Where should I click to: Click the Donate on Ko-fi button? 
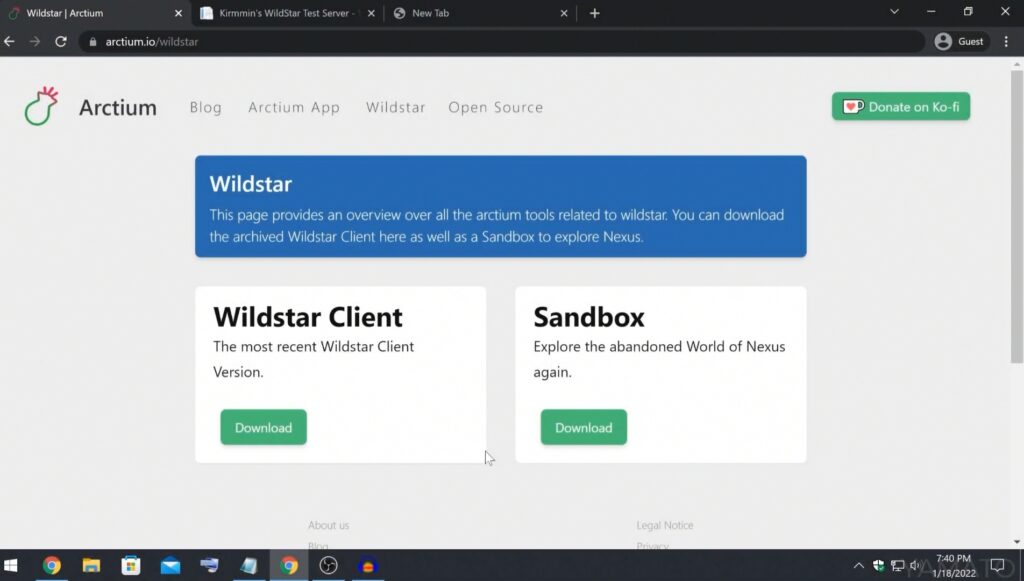pos(901,106)
